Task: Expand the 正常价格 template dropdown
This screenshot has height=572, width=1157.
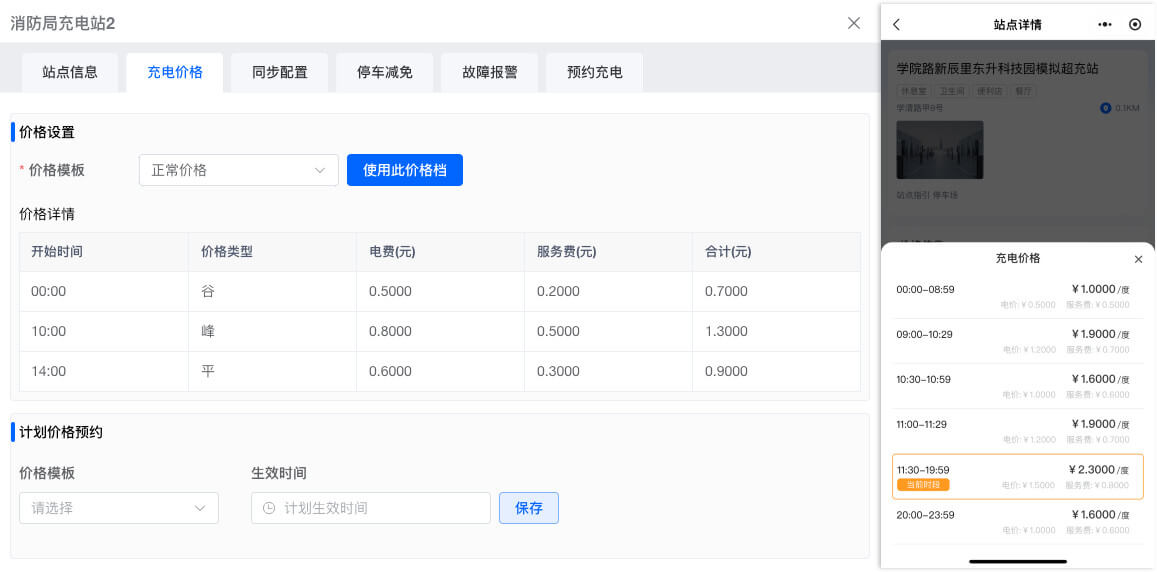Action: (x=239, y=170)
